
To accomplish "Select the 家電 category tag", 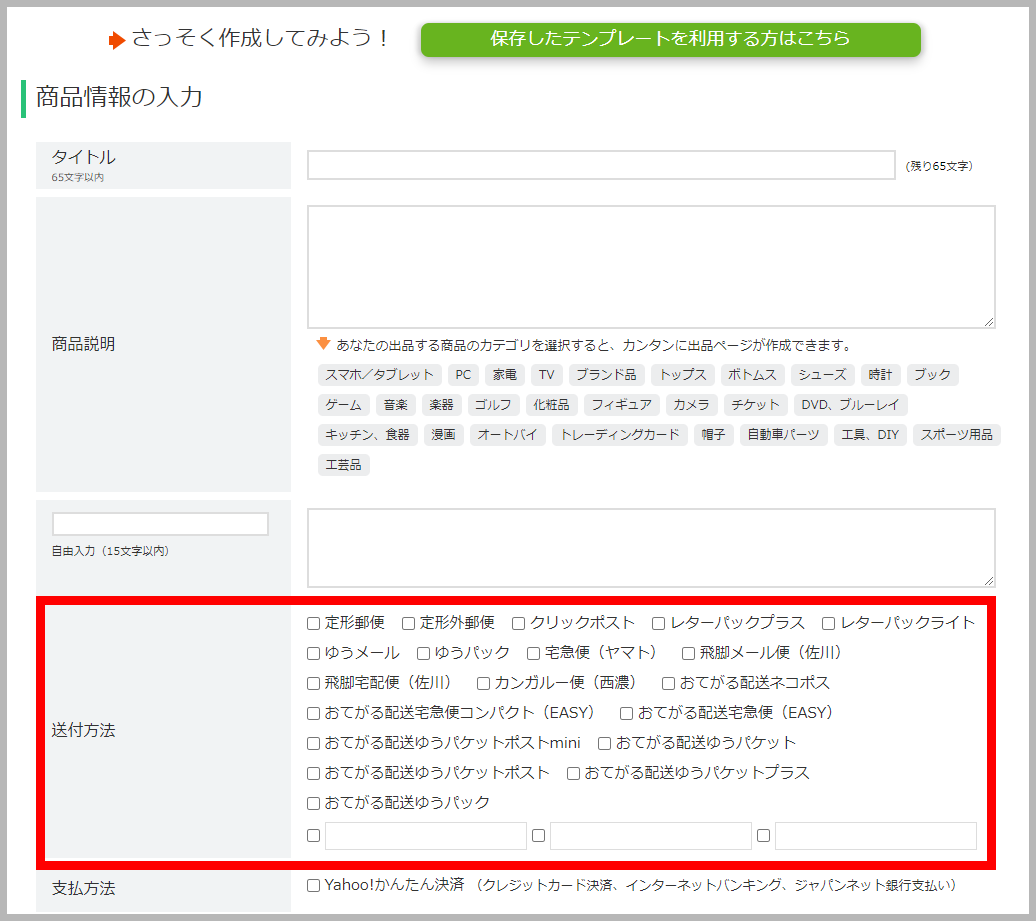I will 505,375.
